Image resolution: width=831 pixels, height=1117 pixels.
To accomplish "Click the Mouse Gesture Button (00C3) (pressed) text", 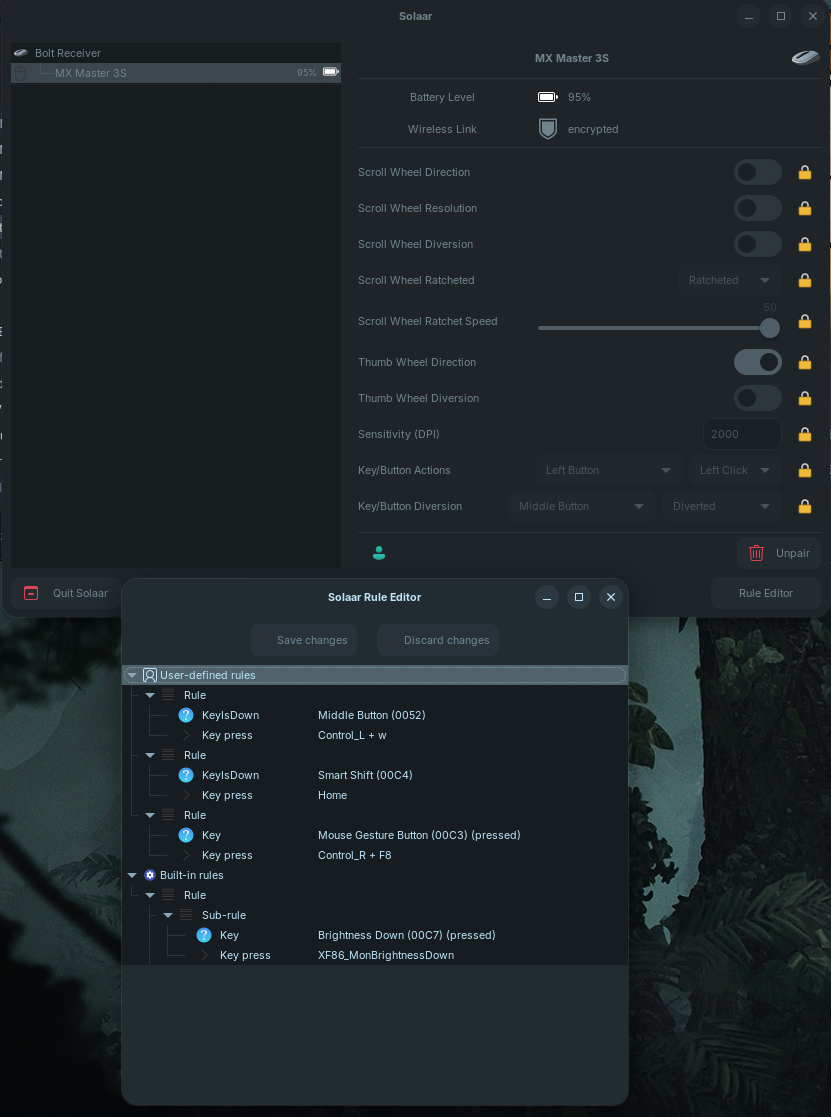I will pyautogui.click(x=419, y=835).
